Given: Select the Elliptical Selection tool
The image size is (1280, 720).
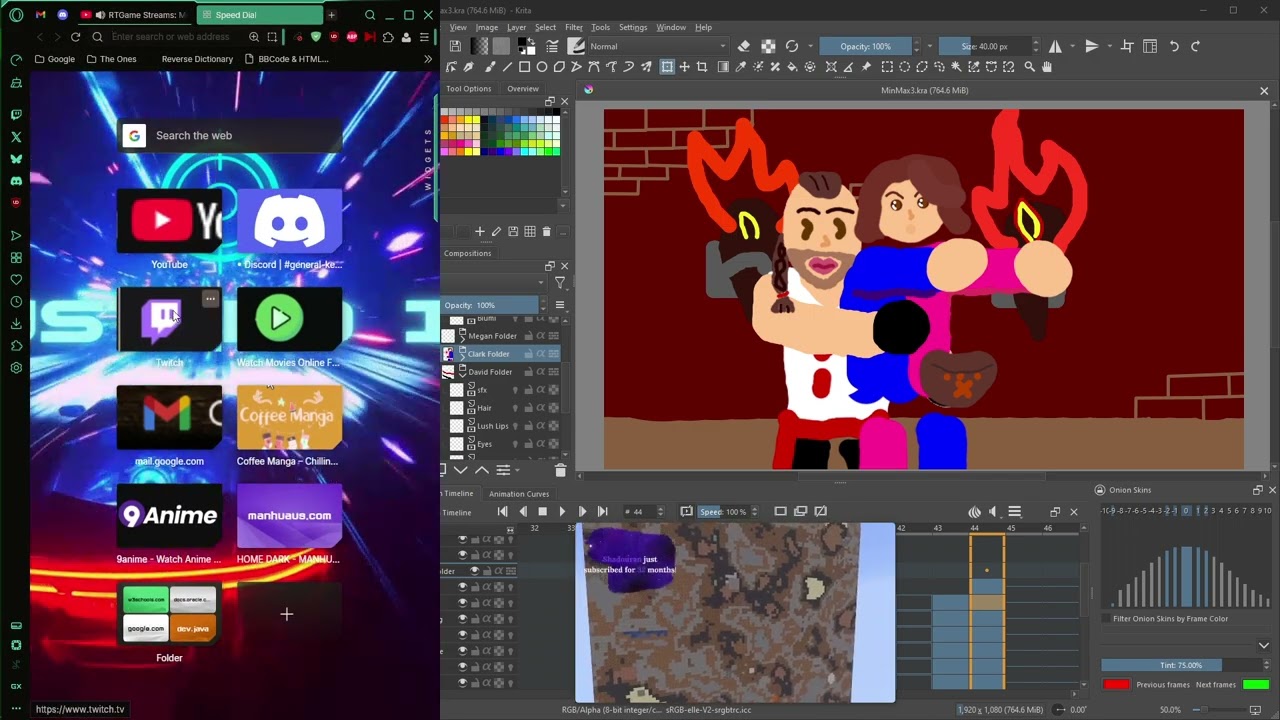Looking at the screenshot, I should [x=904, y=67].
